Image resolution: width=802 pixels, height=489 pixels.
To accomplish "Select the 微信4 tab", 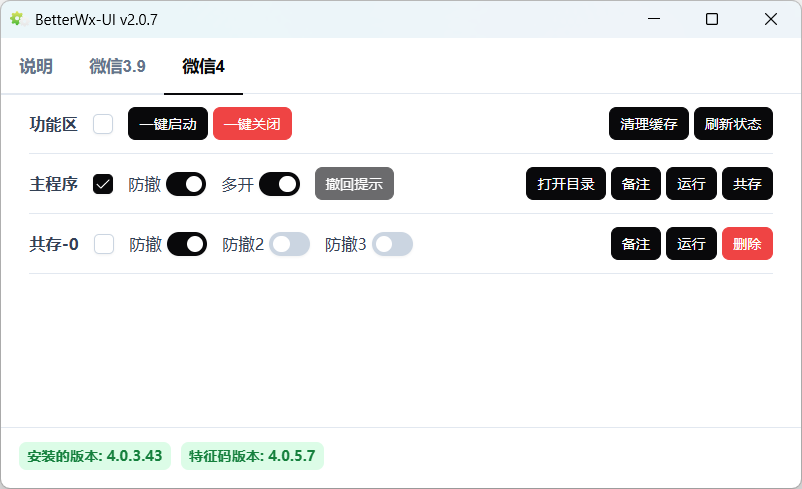I will click(203, 67).
